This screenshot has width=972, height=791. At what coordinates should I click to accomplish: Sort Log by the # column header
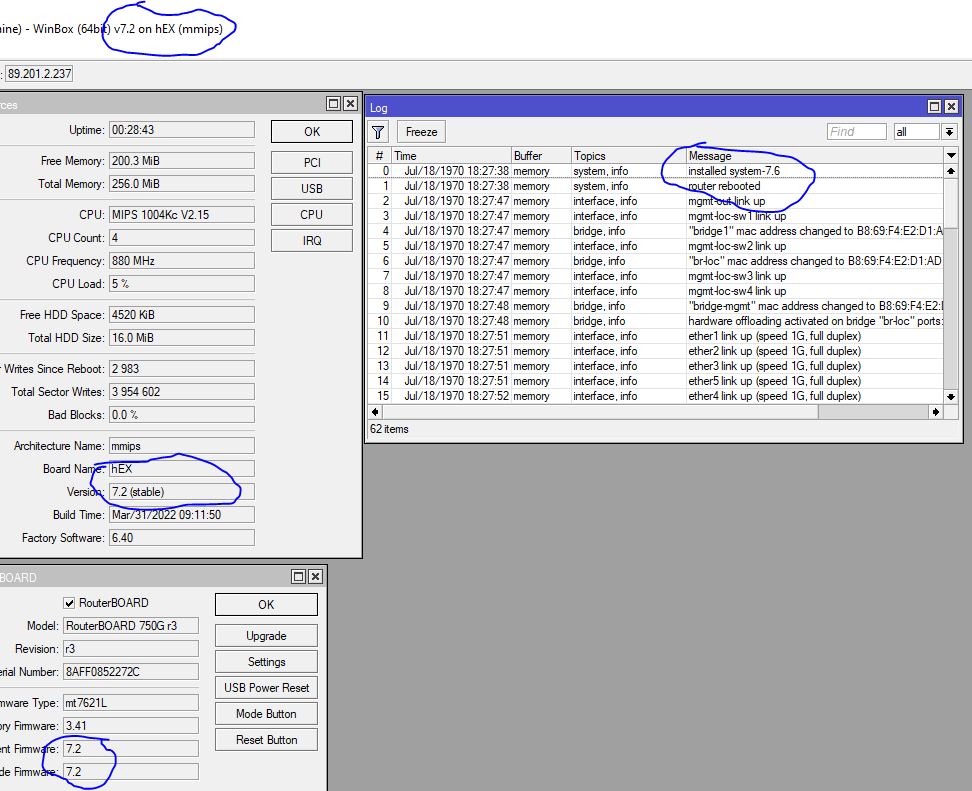[x=379, y=156]
